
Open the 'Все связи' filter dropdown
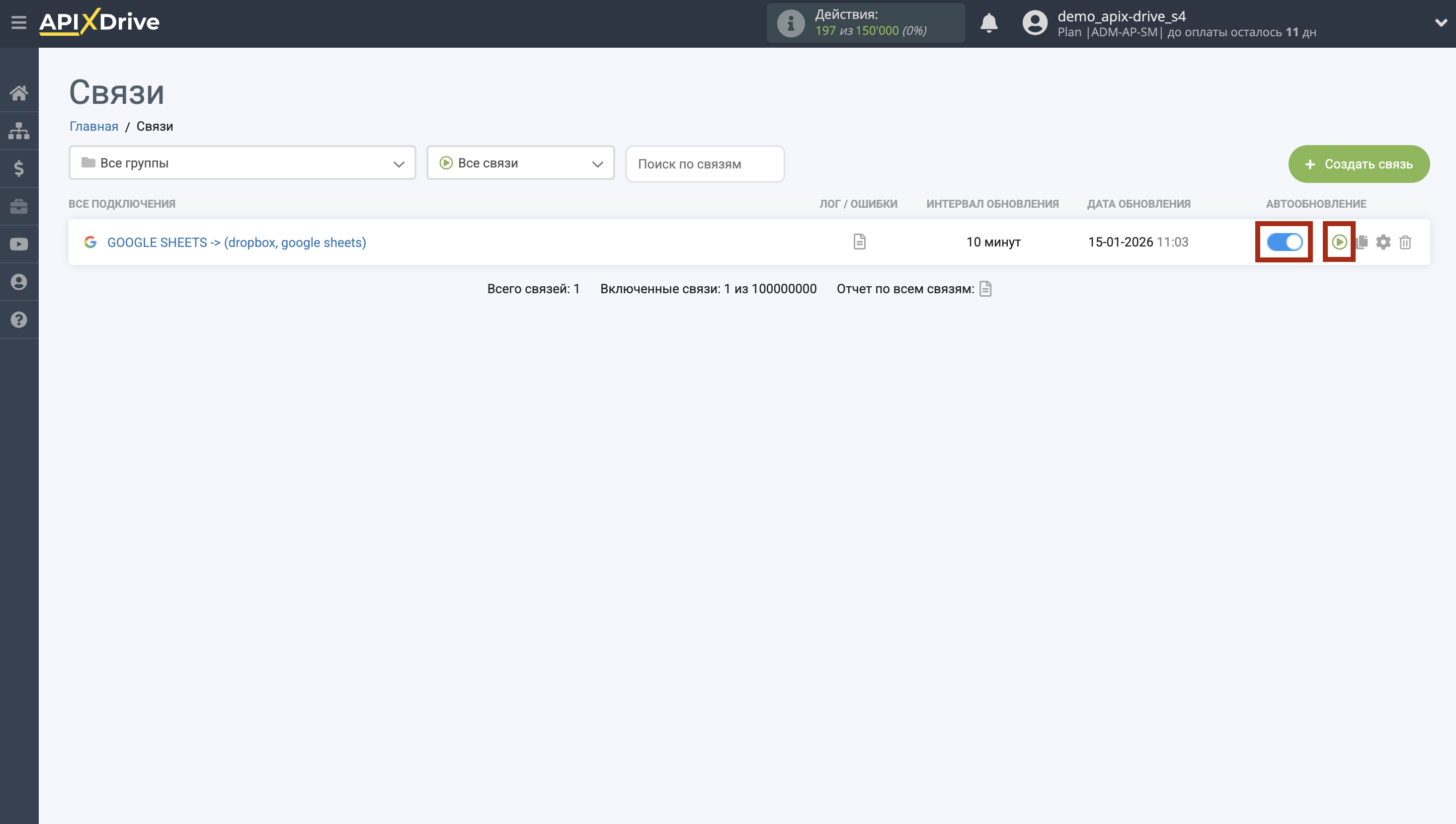pyautogui.click(x=520, y=163)
